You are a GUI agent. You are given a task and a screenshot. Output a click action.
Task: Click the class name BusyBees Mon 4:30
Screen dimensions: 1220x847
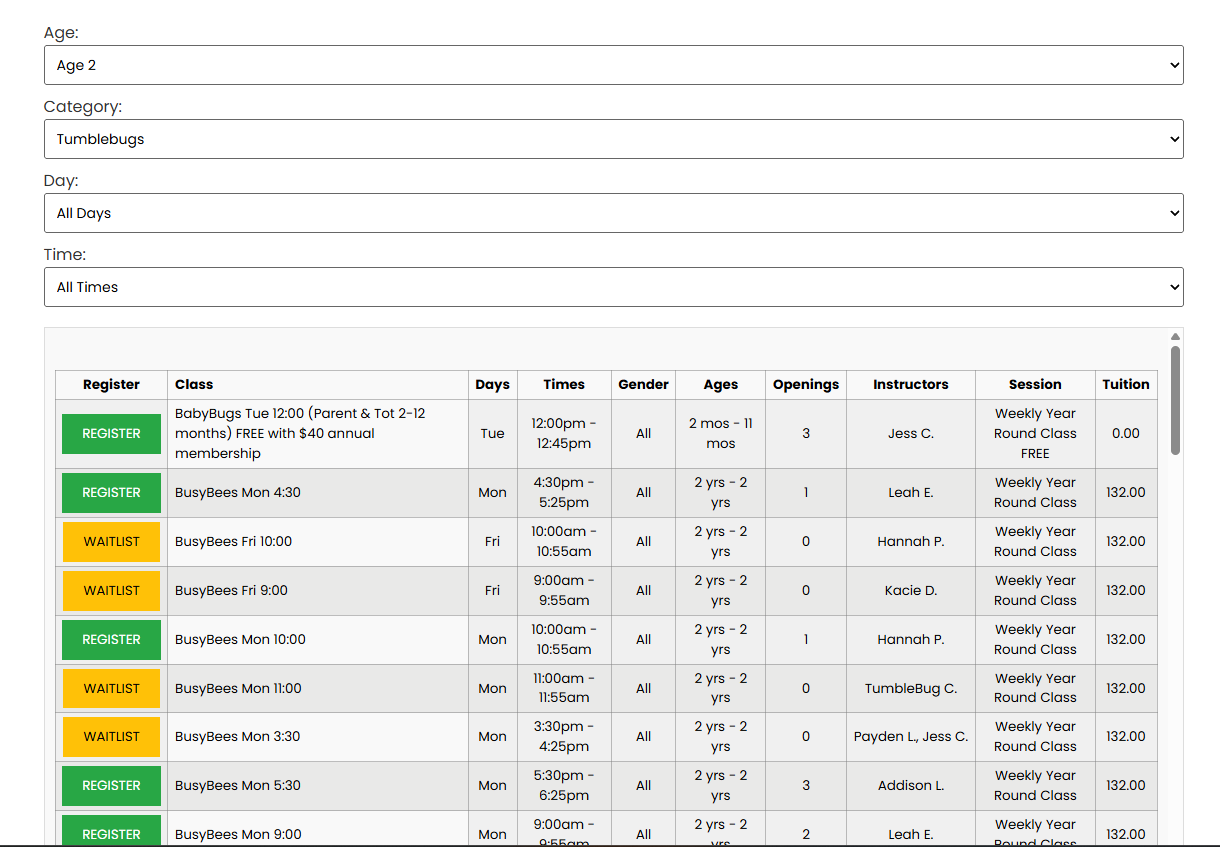(238, 492)
